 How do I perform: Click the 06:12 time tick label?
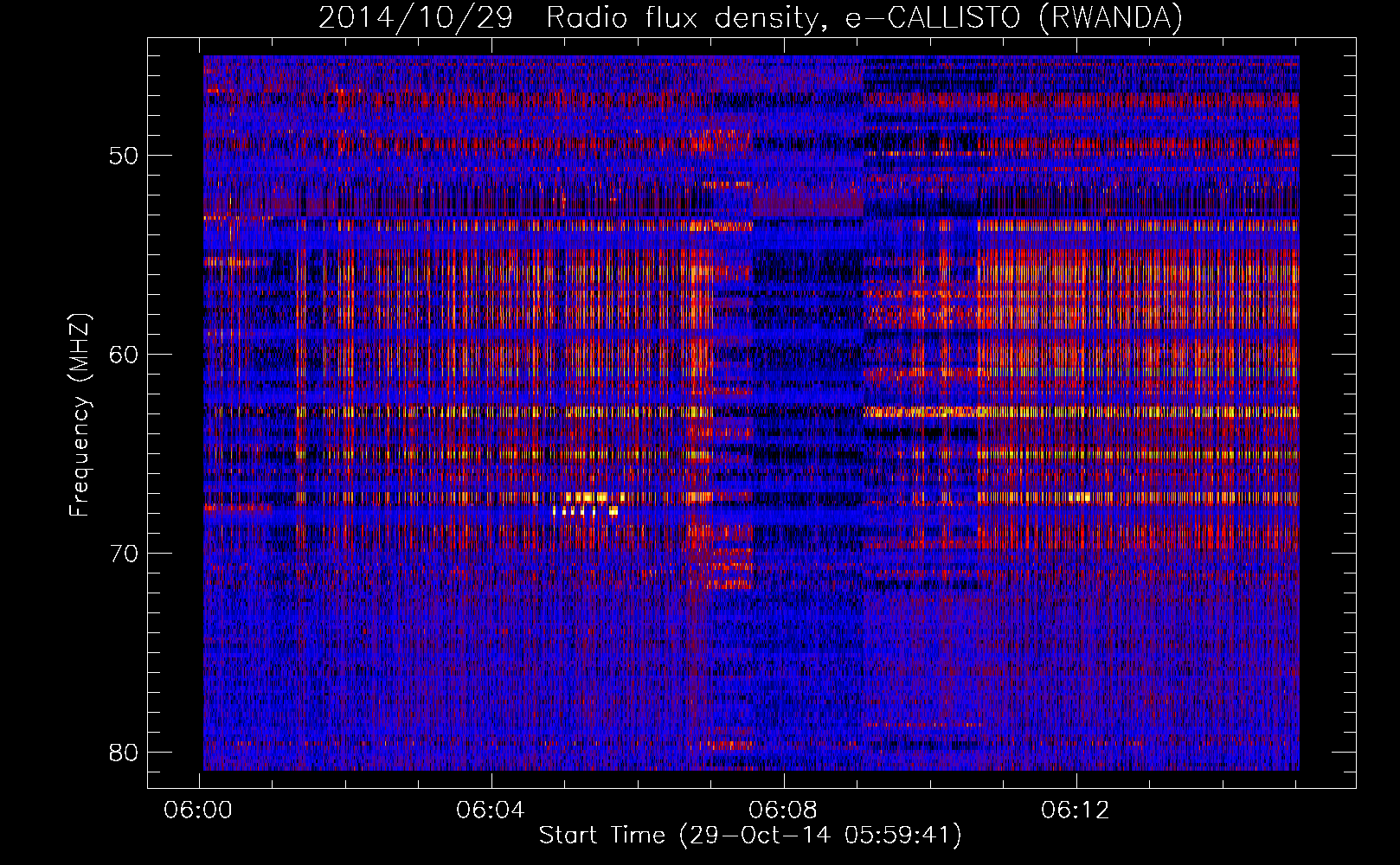[x=1076, y=810]
